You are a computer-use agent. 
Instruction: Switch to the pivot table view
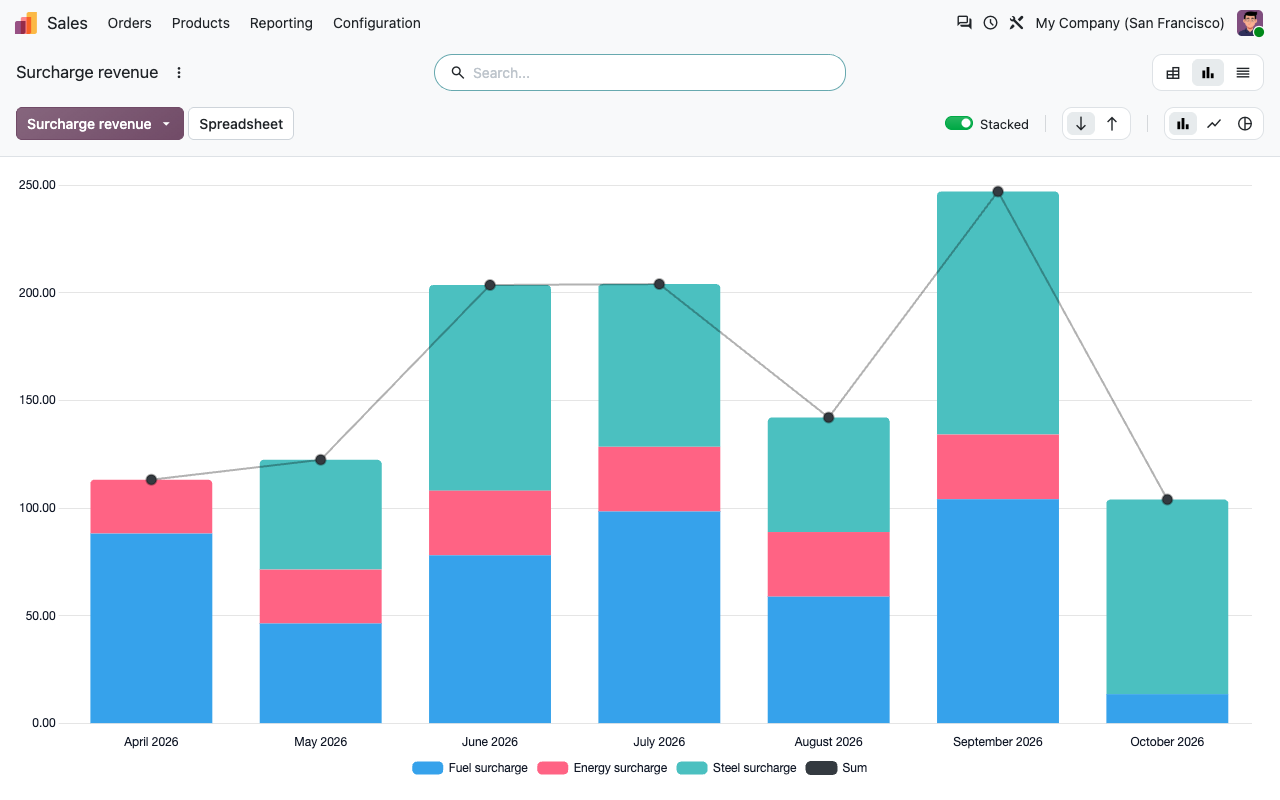[1173, 73]
